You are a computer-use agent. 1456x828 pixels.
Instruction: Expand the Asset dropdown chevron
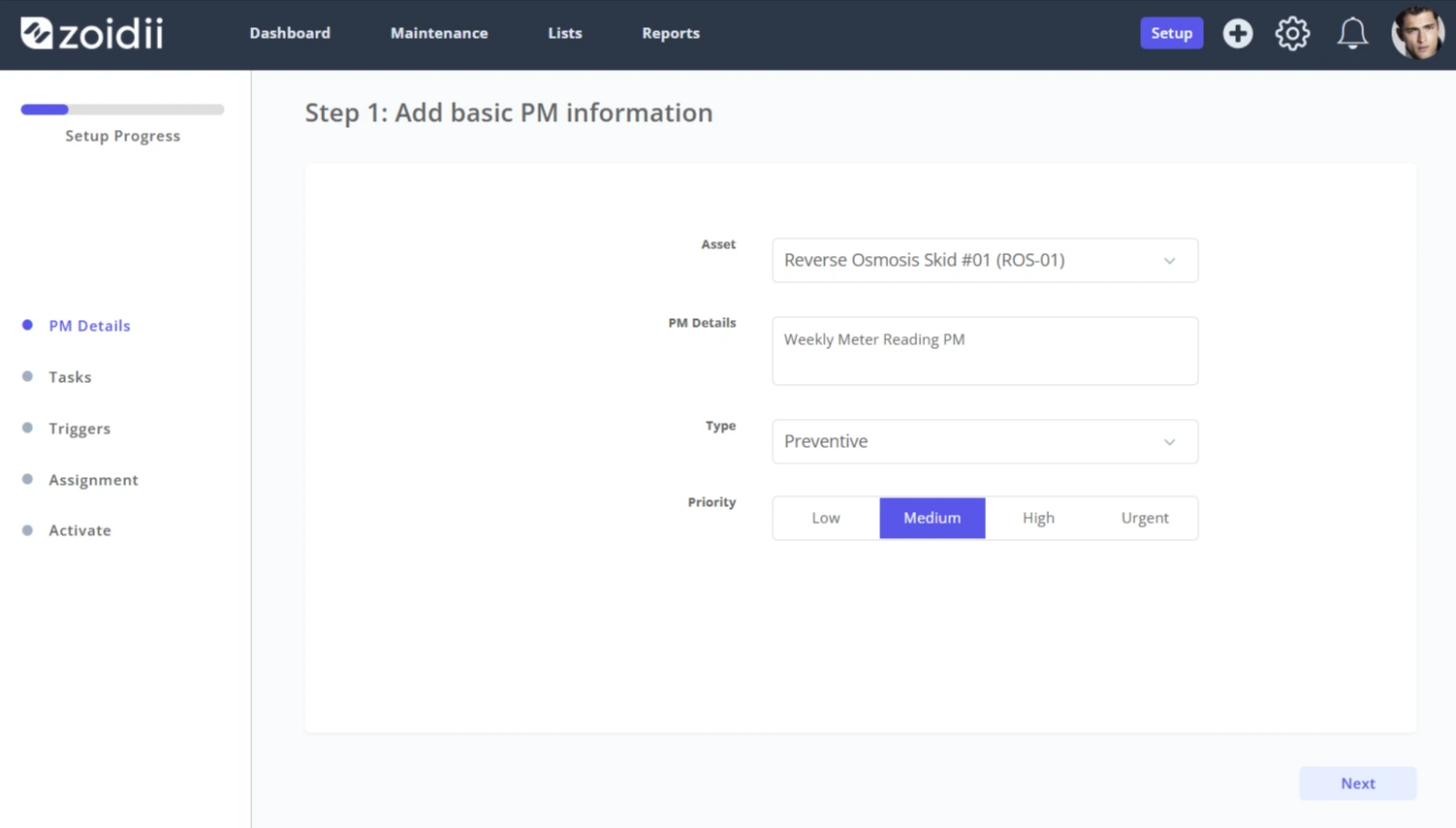click(x=1170, y=261)
